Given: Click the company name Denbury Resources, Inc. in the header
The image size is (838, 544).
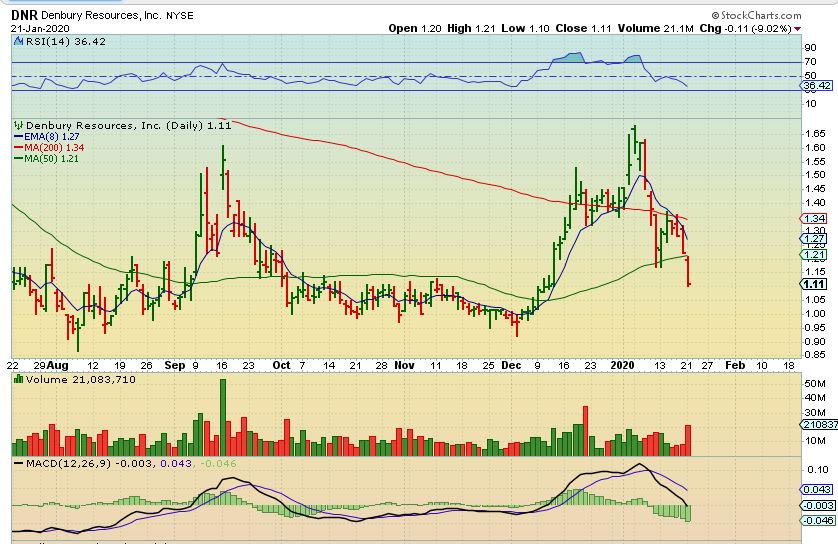Looking at the screenshot, I should (101, 15).
